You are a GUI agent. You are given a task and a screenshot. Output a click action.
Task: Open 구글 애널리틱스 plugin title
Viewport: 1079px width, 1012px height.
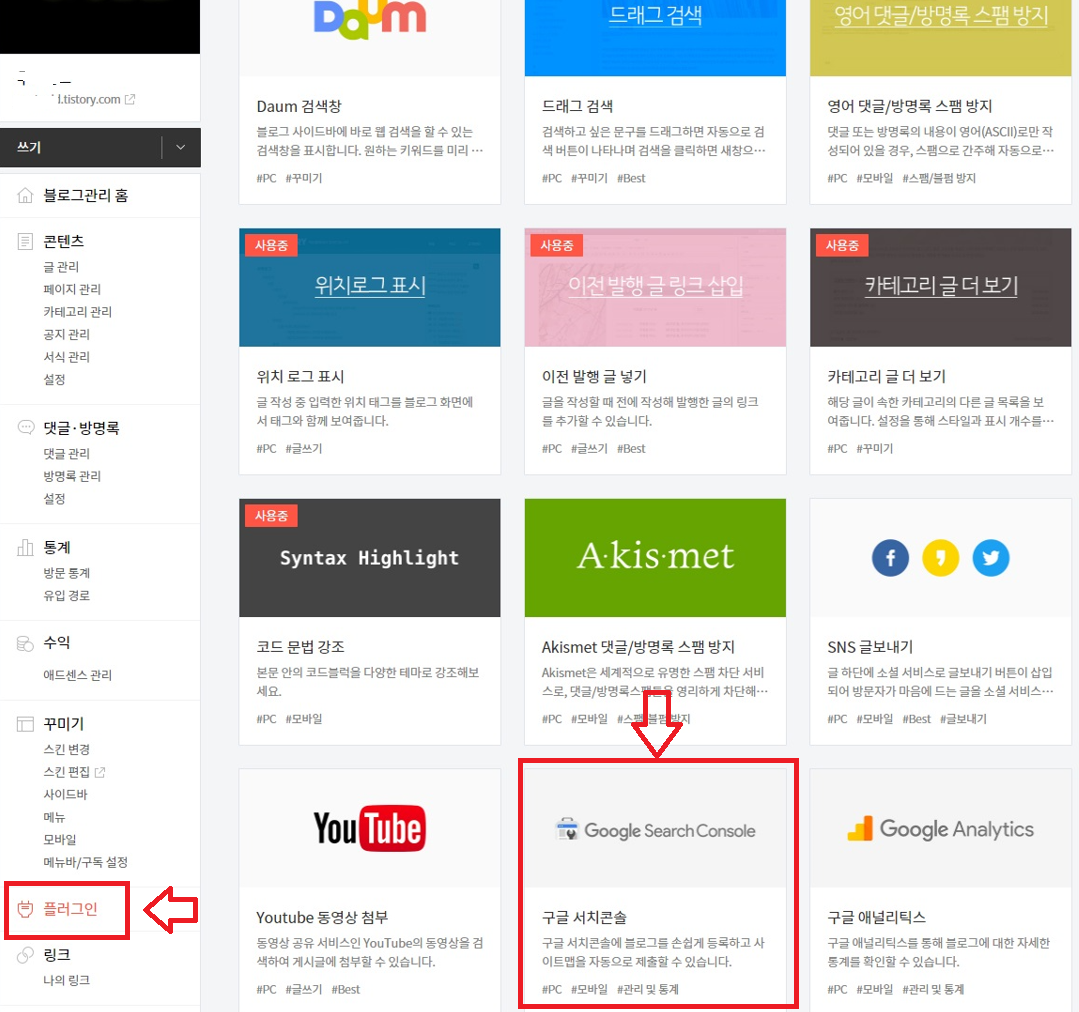[877, 918]
